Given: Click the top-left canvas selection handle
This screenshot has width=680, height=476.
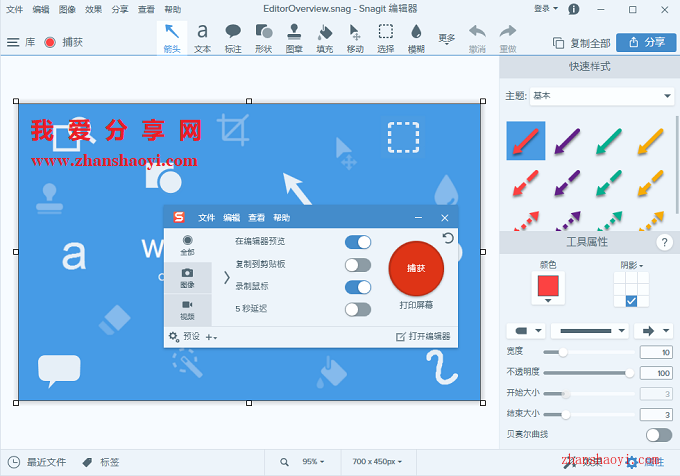Looking at the screenshot, I should (x=16, y=101).
